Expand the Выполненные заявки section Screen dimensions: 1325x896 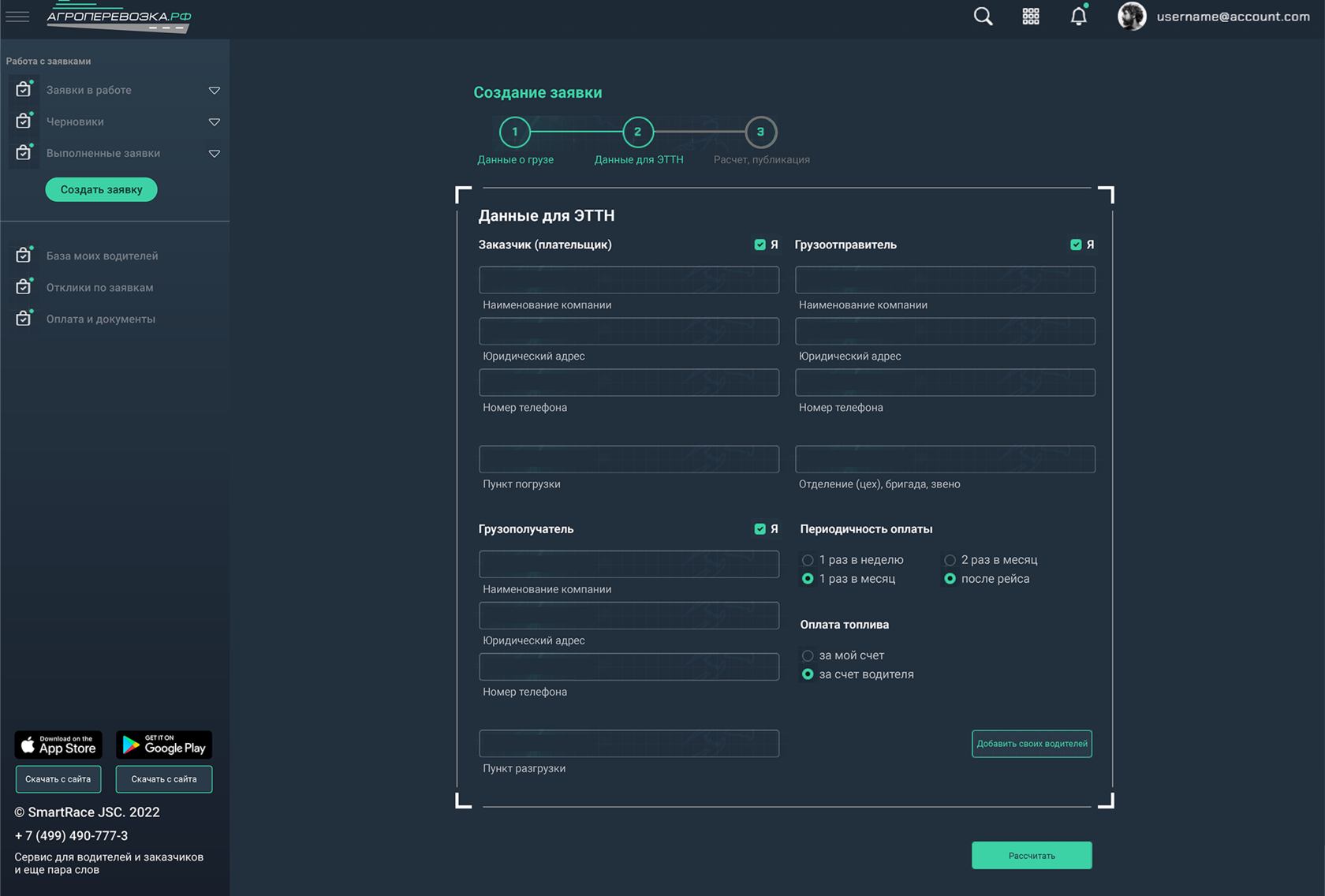[x=214, y=154]
